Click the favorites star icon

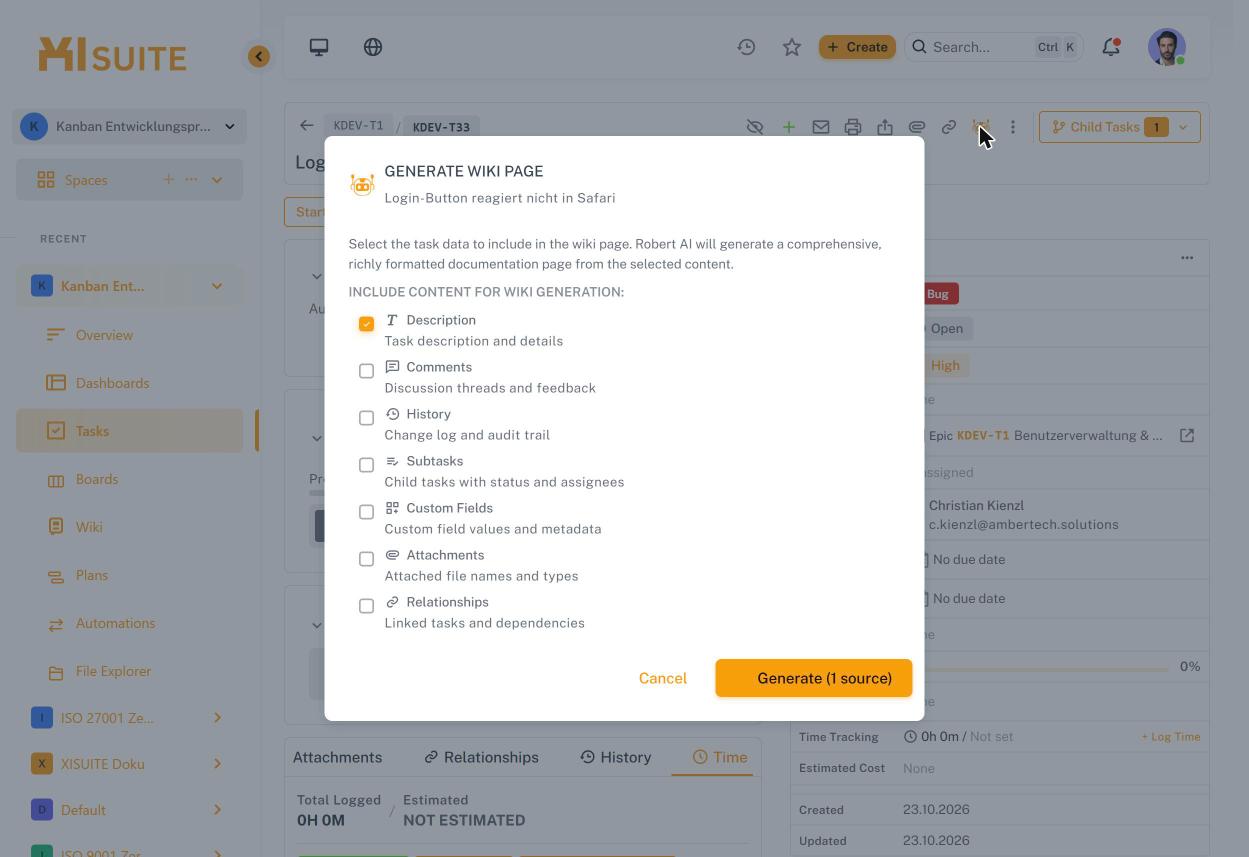(x=792, y=47)
